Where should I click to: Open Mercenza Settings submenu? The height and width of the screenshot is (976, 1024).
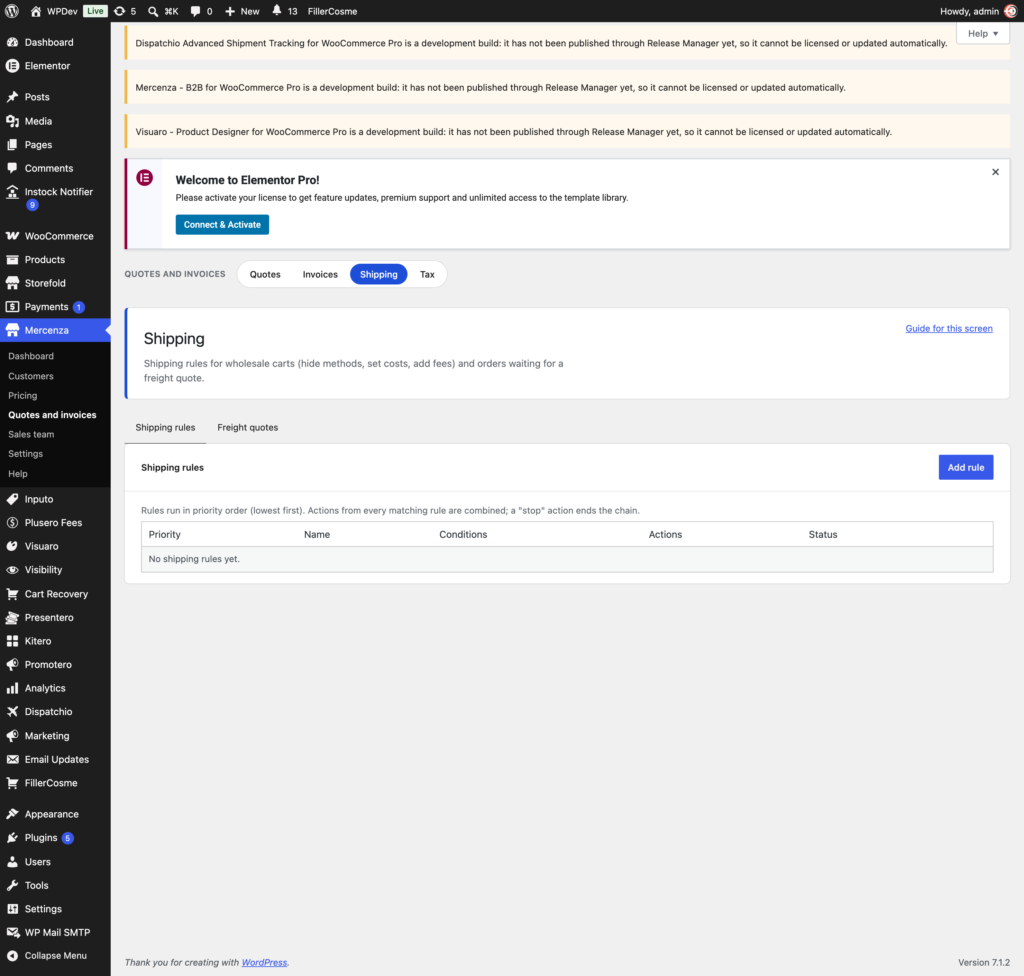25,453
